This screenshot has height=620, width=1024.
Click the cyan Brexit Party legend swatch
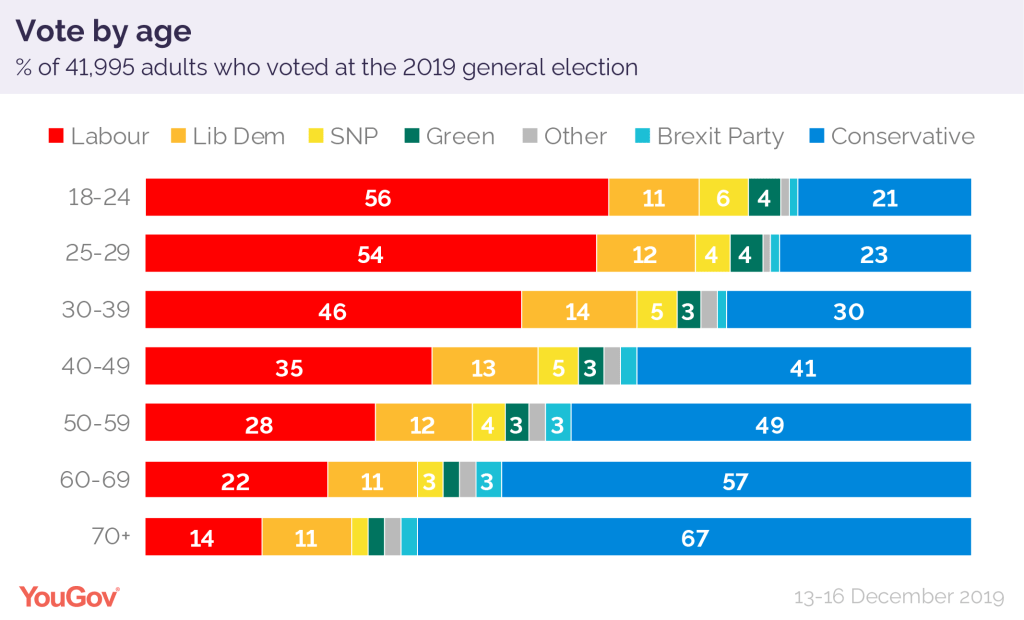[642, 137]
